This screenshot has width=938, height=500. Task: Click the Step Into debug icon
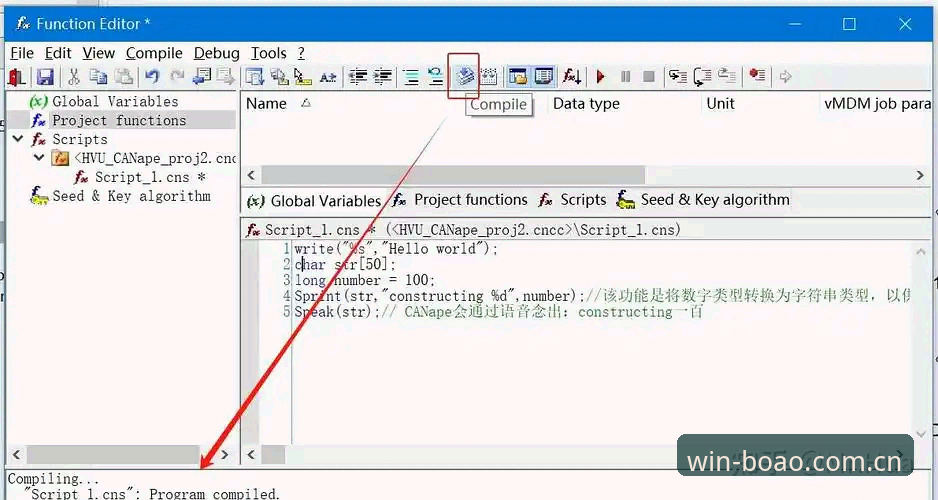coord(678,77)
